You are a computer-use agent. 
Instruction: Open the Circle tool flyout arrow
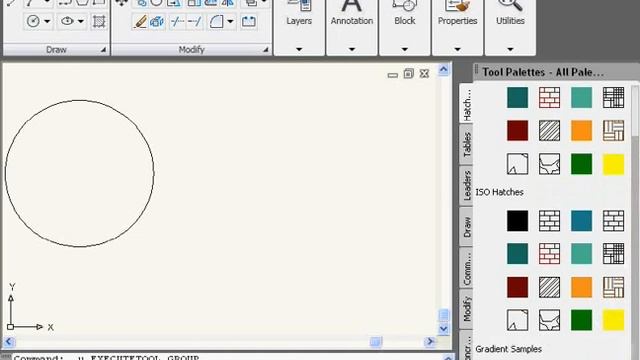coord(47,21)
